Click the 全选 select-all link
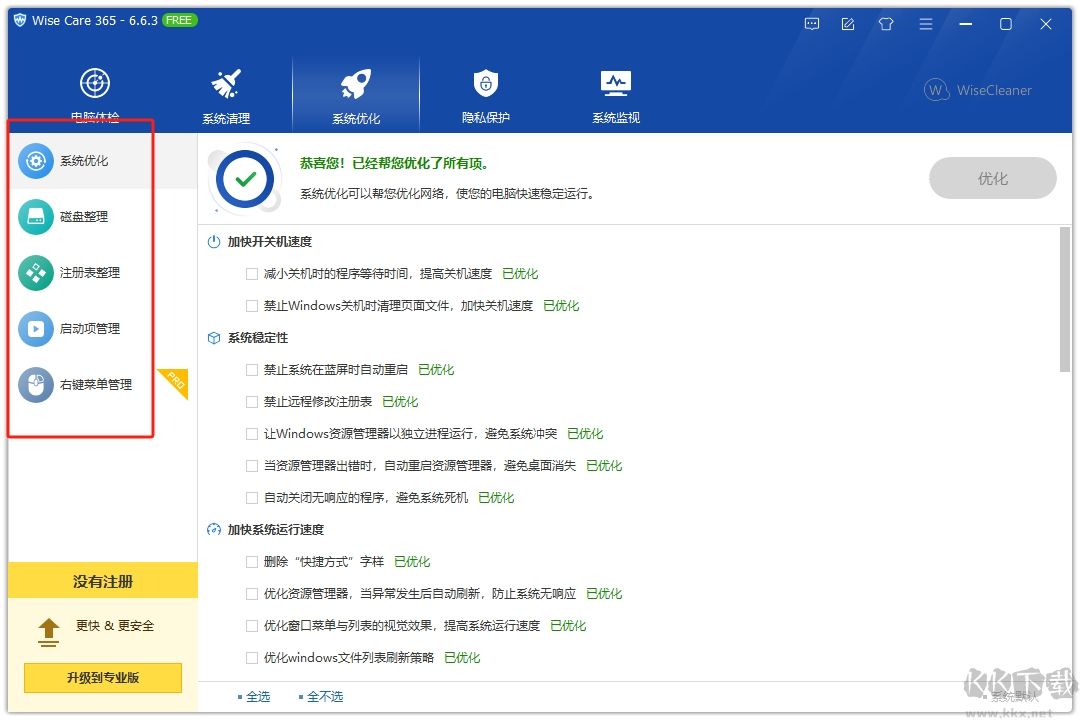The width and height of the screenshot is (1080, 720). tap(258, 697)
